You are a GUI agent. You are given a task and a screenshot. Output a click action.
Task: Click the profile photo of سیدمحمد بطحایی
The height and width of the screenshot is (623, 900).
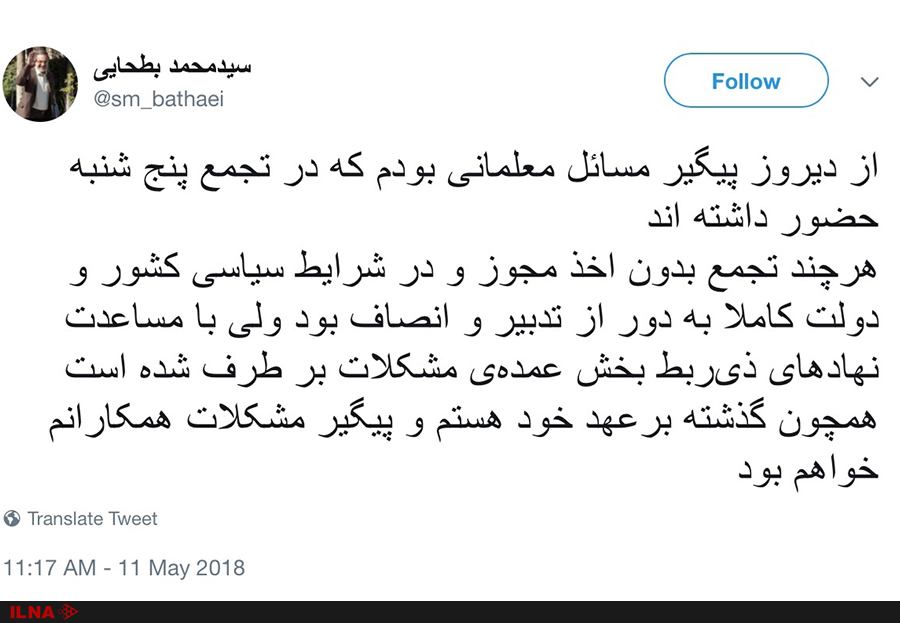(40, 85)
